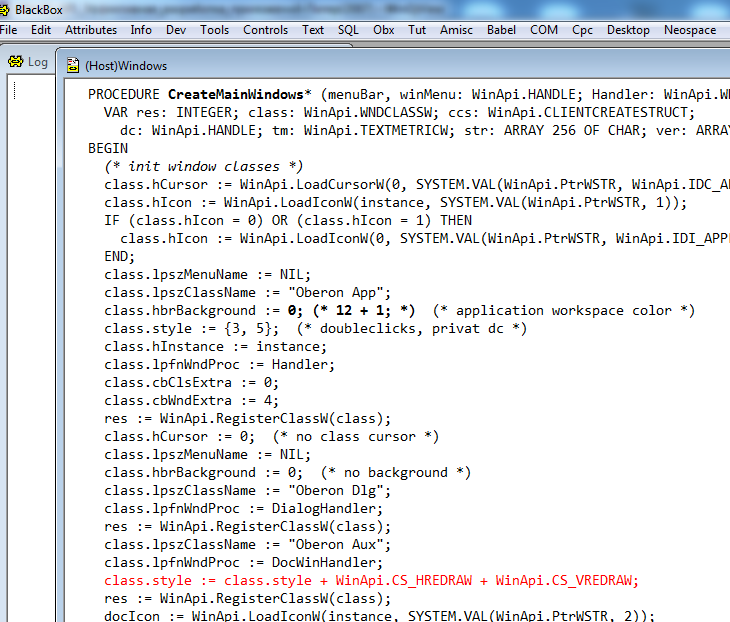Place cursor in red class.style code line
The width and height of the screenshot is (730, 622).
point(370,581)
